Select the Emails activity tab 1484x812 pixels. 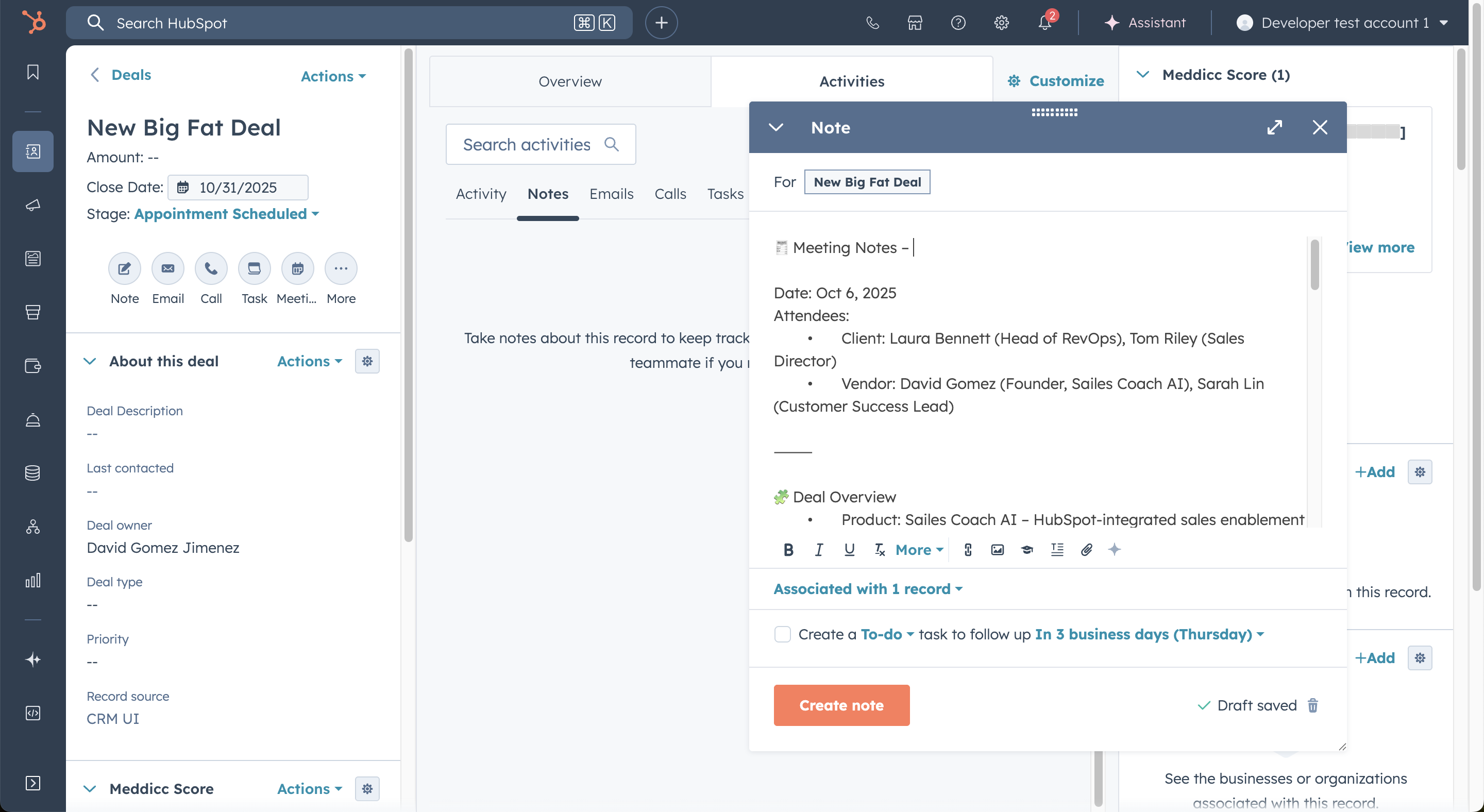(611, 194)
